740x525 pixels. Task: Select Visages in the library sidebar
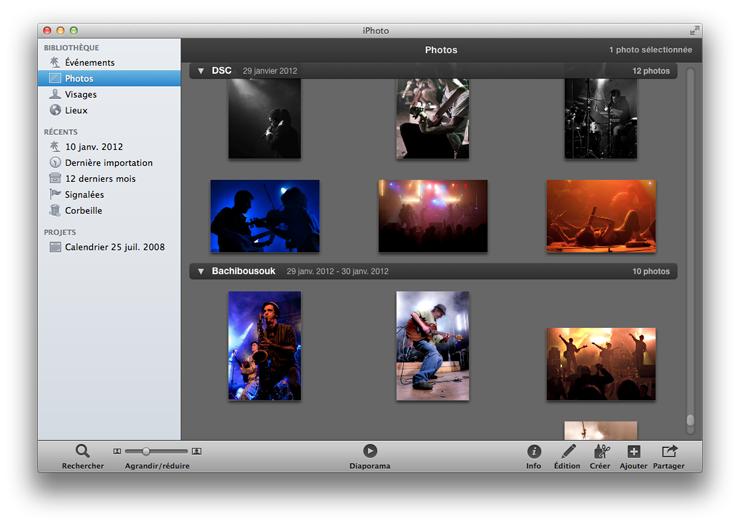pyautogui.click(x=80, y=95)
